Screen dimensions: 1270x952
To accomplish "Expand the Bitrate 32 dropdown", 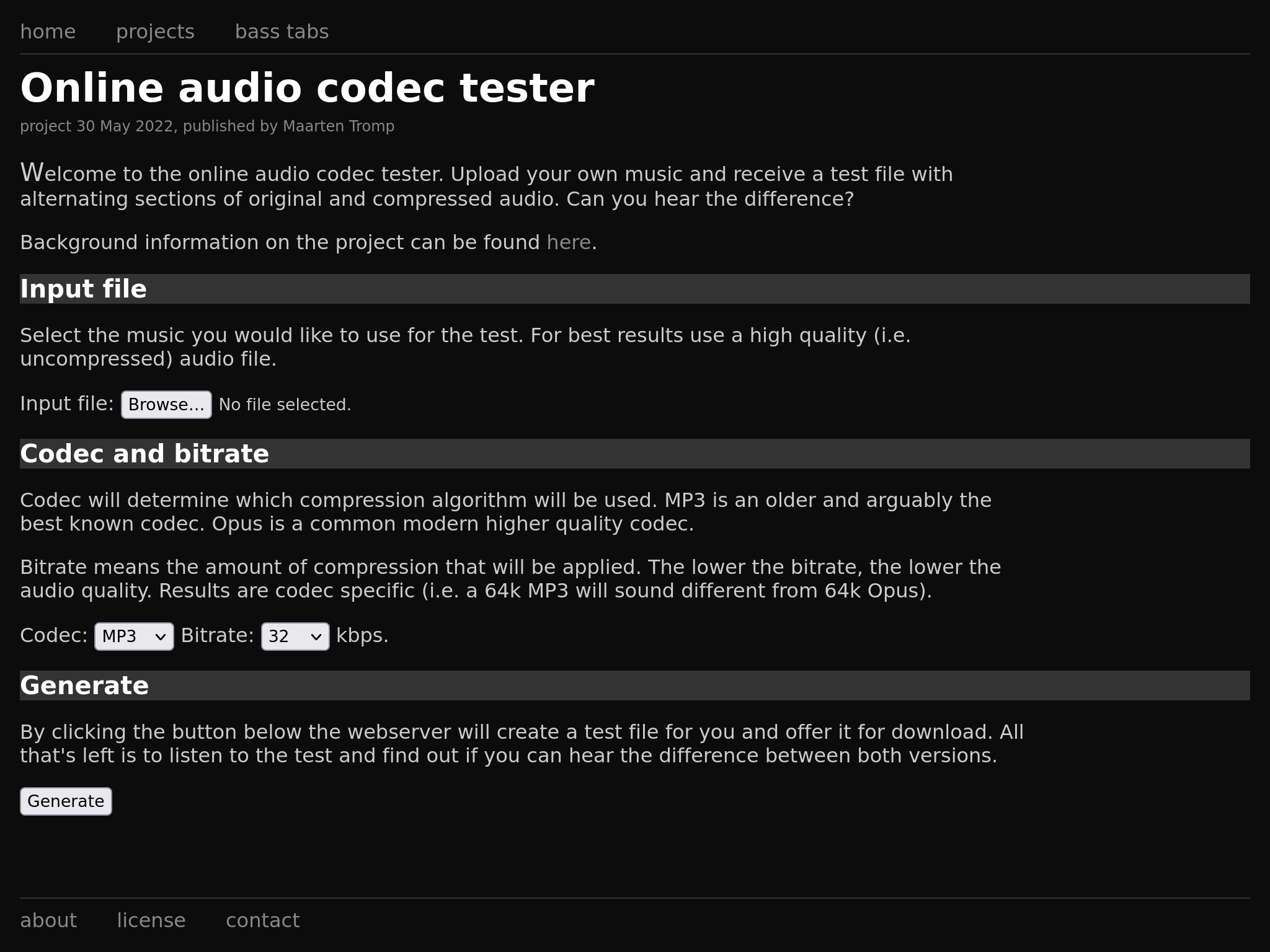I will click(295, 637).
